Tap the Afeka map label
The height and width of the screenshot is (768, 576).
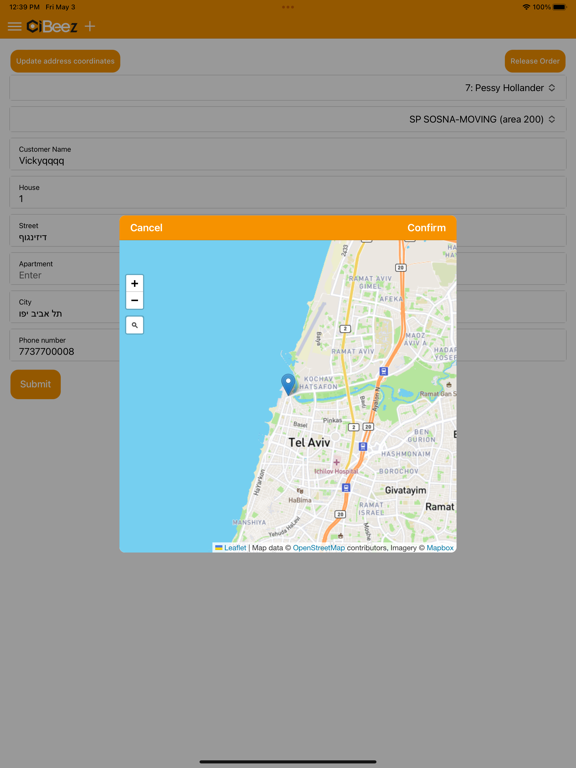391,299
